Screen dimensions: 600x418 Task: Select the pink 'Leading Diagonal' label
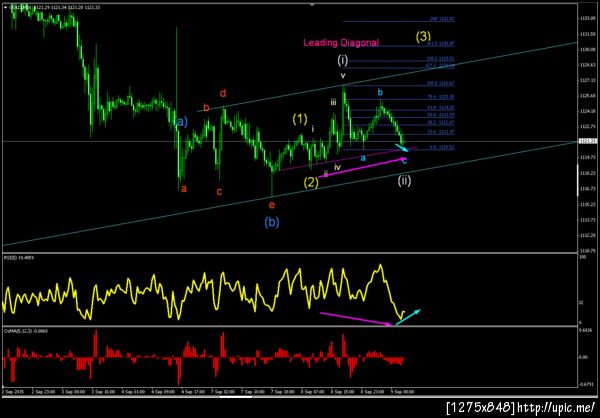341,43
